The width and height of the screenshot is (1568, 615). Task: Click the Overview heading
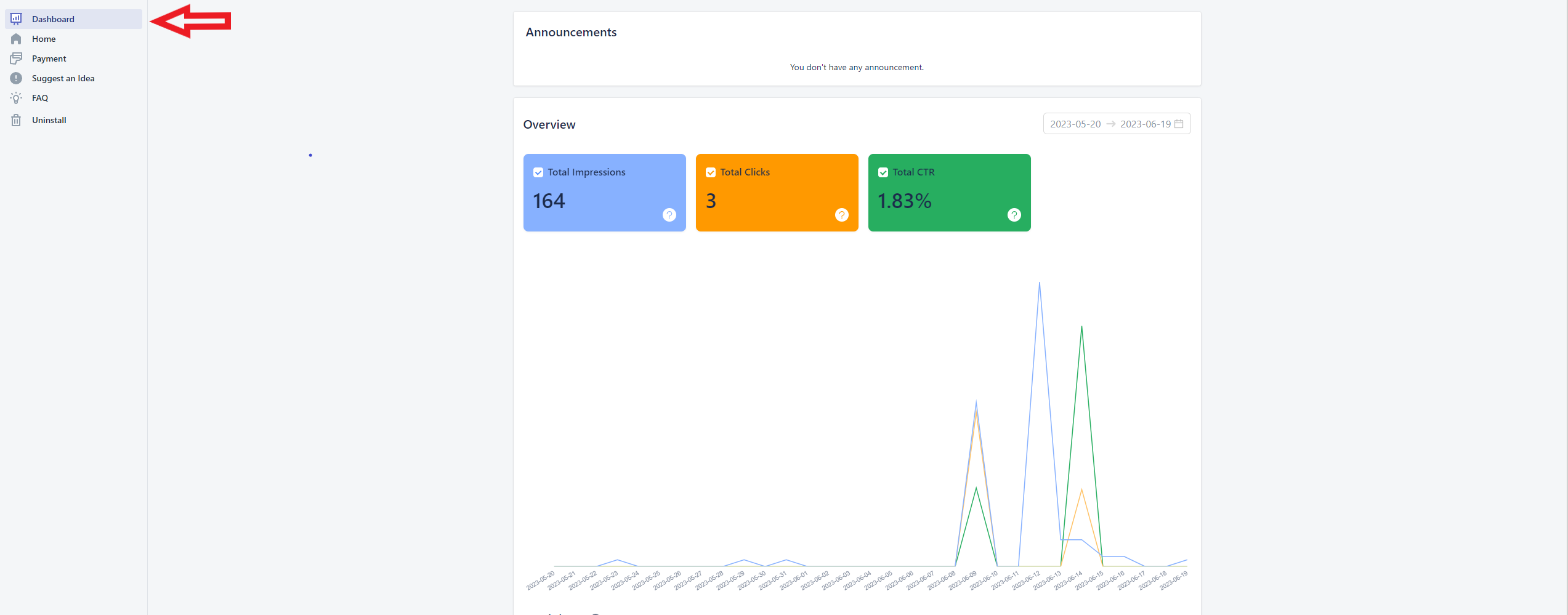click(x=549, y=124)
